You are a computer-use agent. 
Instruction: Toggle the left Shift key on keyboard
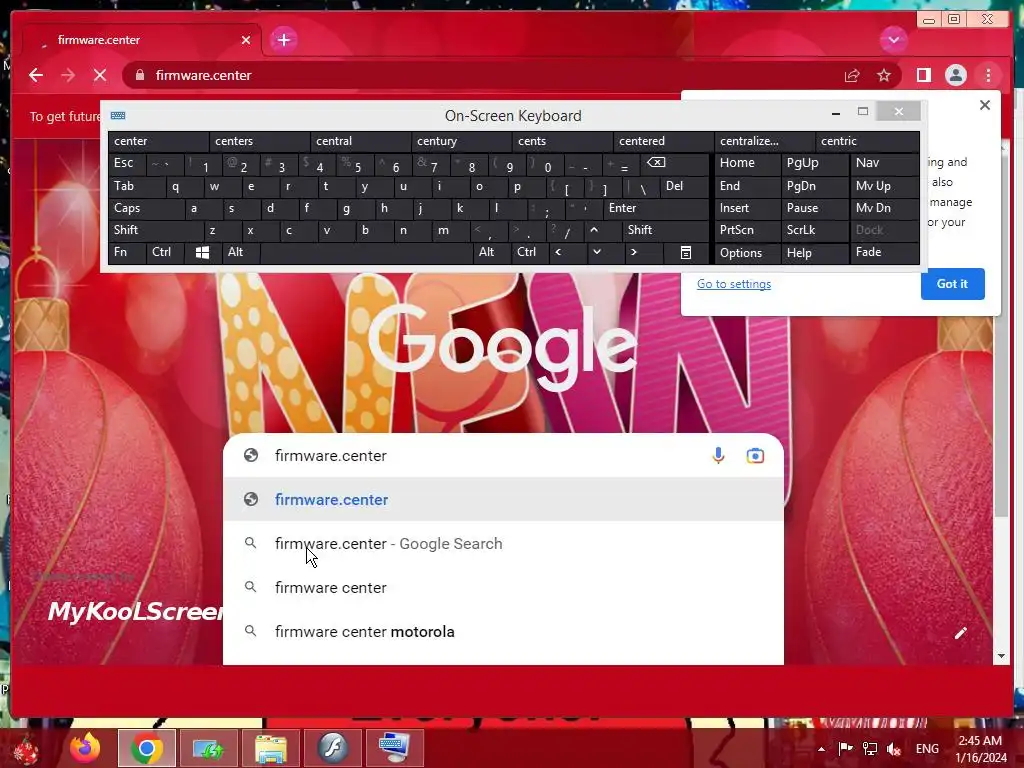[x=156, y=230]
